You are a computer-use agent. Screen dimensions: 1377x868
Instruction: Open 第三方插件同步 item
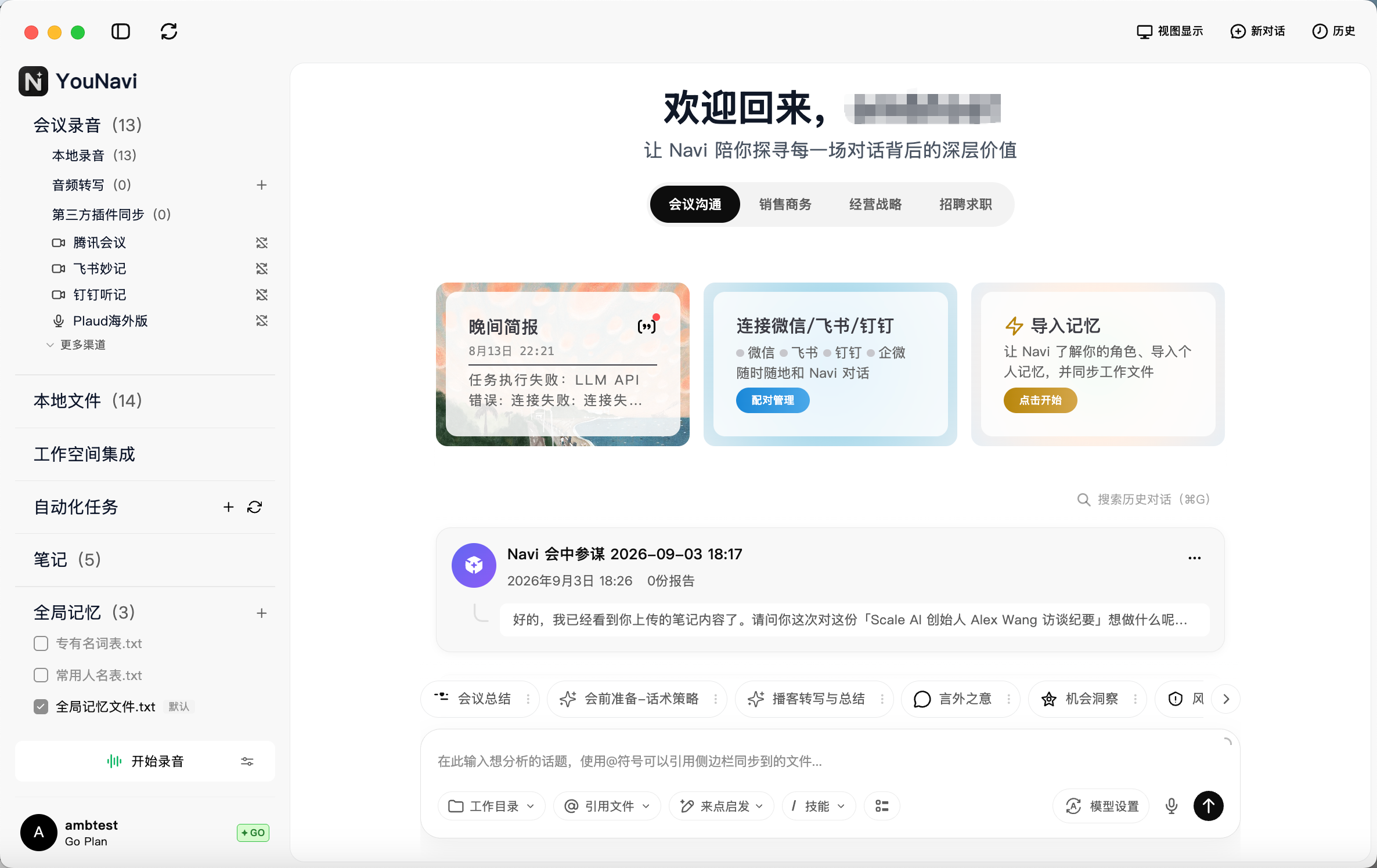tap(111, 215)
